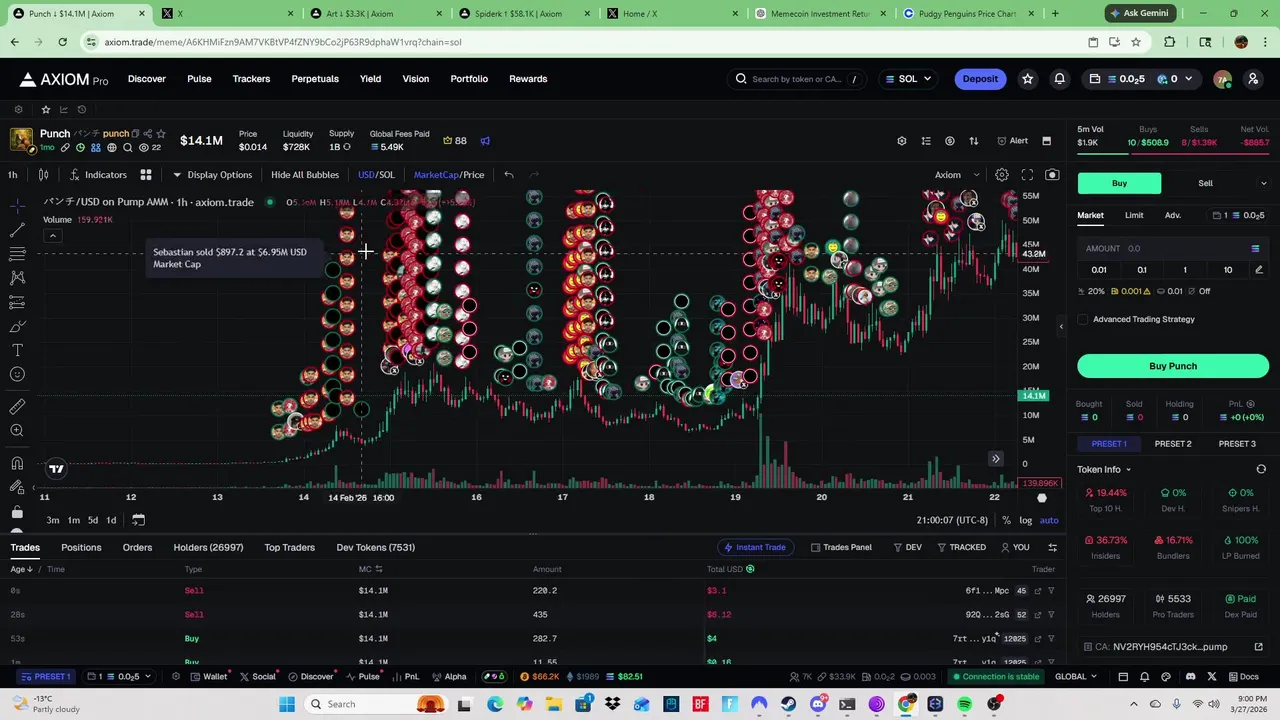Open the Trades Panel button

click(841, 547)
